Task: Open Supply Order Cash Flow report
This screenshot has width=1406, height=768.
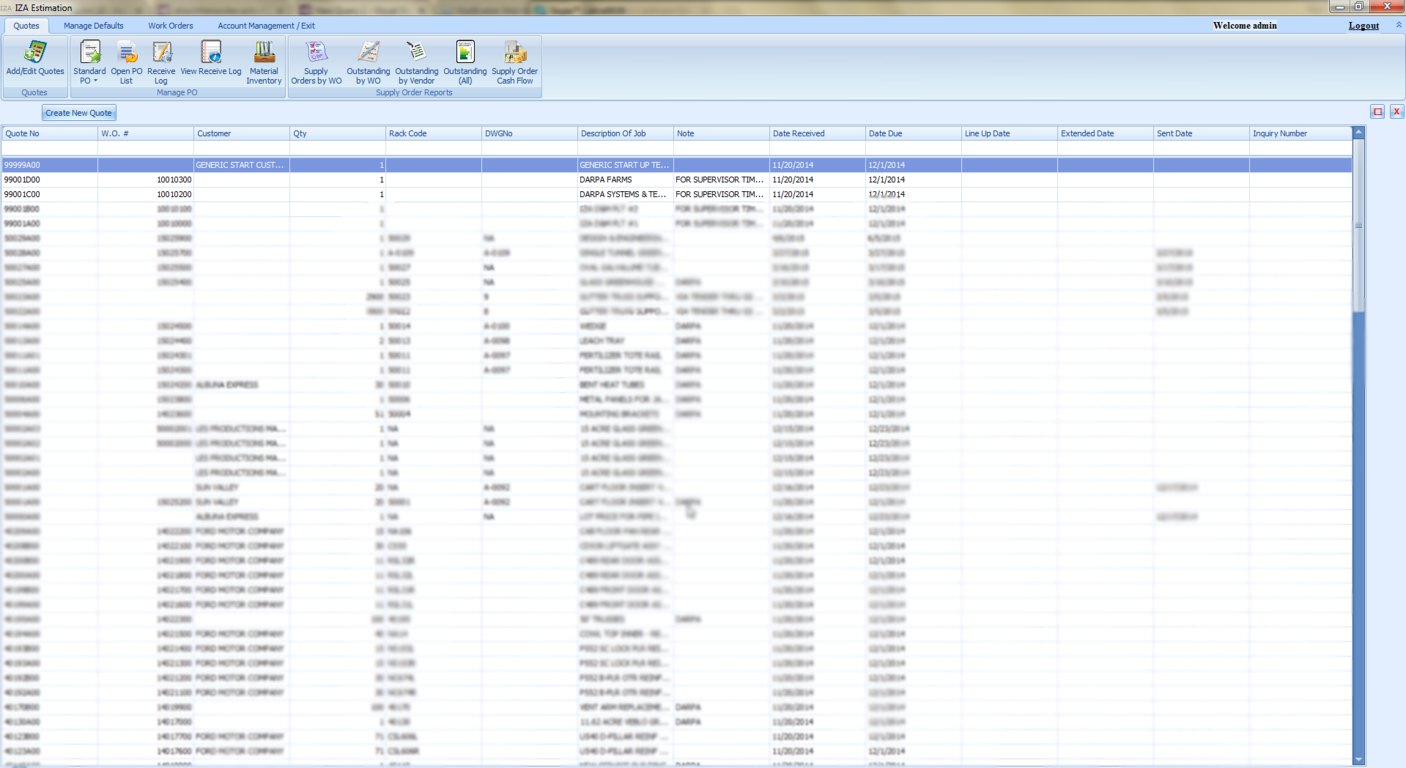Action: pyautogui.click(x=514, y=60)
